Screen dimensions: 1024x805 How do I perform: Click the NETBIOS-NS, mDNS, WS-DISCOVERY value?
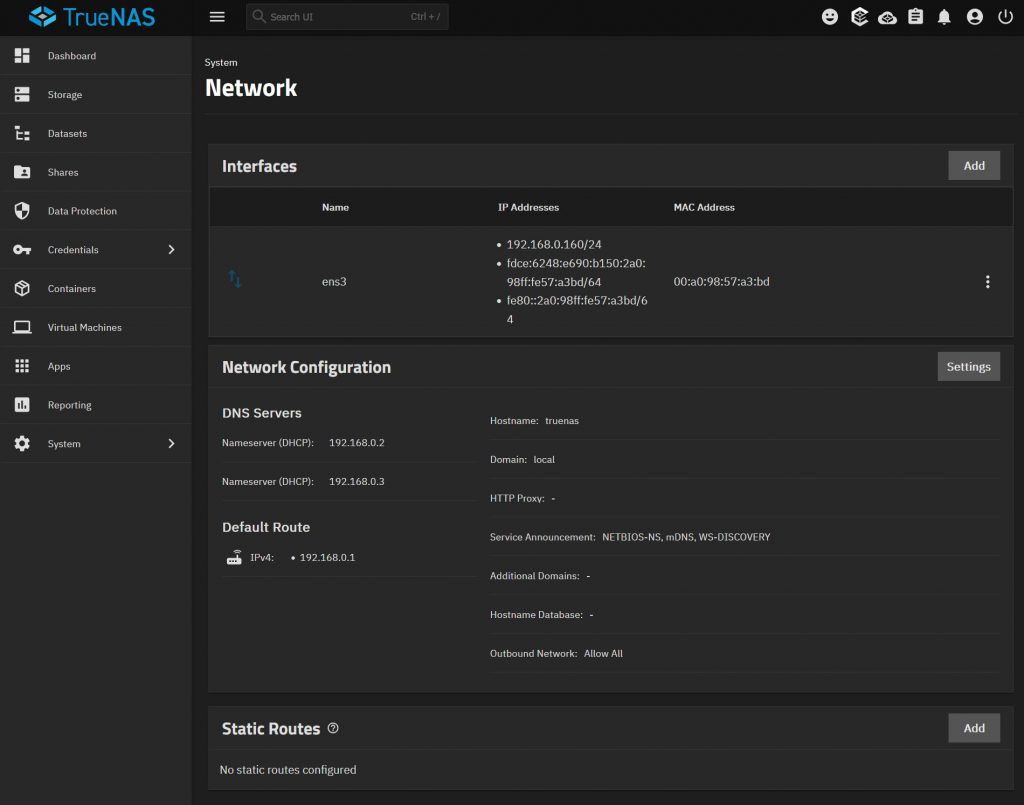point(686,537)
